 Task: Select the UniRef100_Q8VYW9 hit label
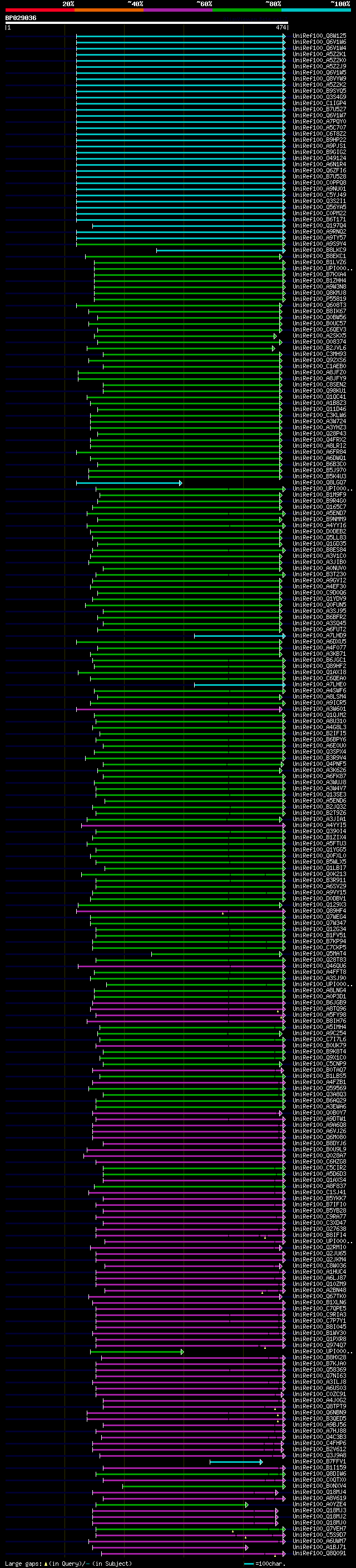(319, 78)
